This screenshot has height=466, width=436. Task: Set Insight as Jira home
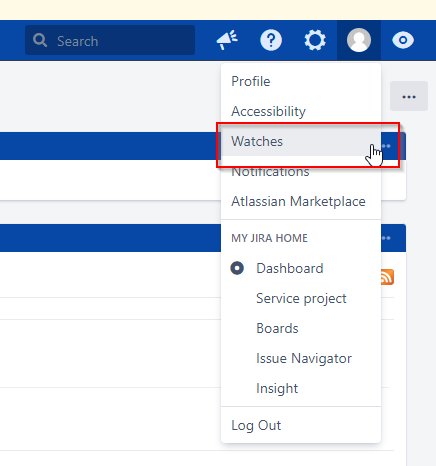[x=301, y=388]
